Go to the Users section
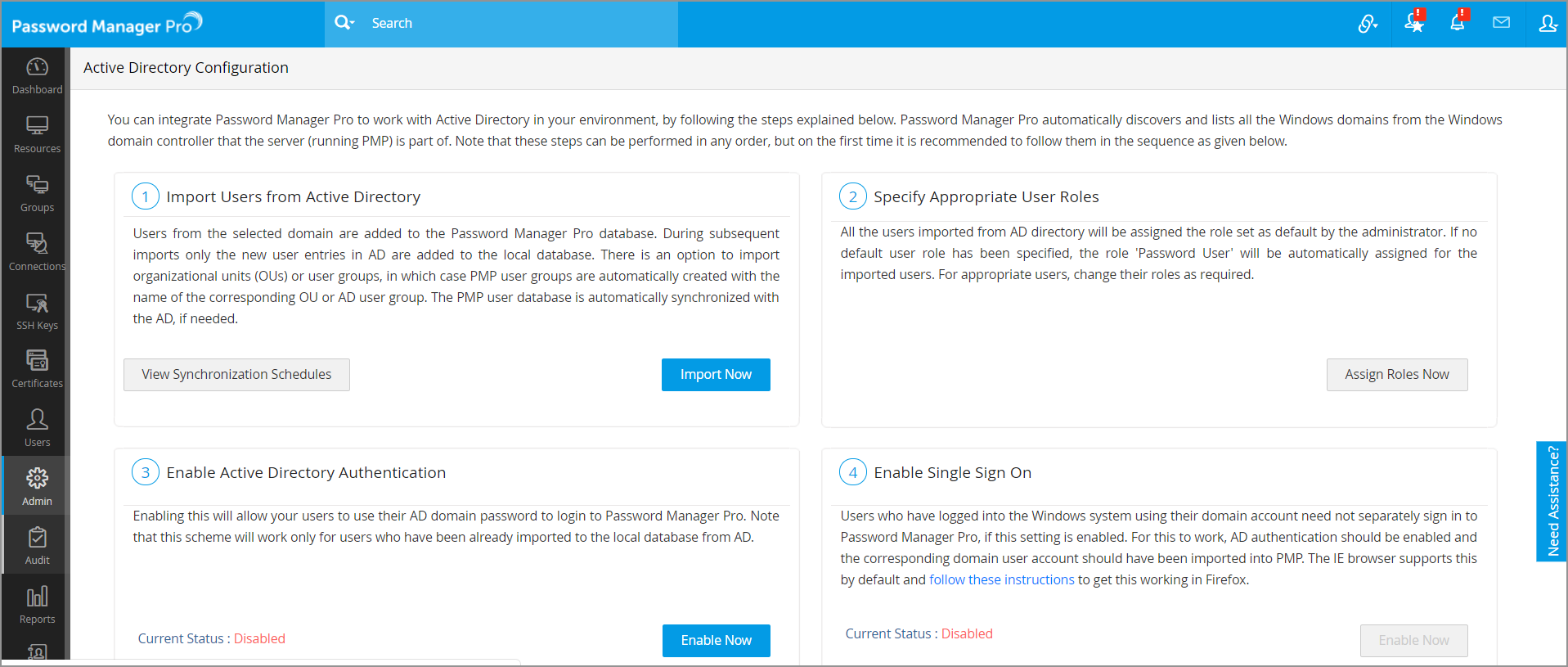 click(37, 429)
